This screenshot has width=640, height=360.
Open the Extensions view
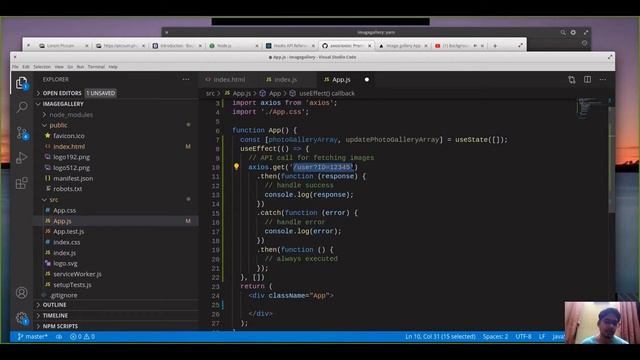pyautogui.click(x=22, y=183)
